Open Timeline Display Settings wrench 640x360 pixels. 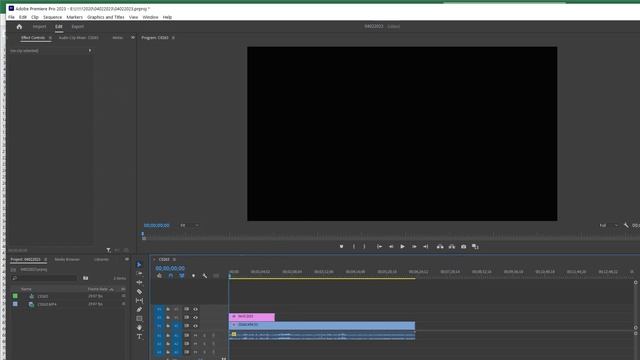click(x=204, y=276)
